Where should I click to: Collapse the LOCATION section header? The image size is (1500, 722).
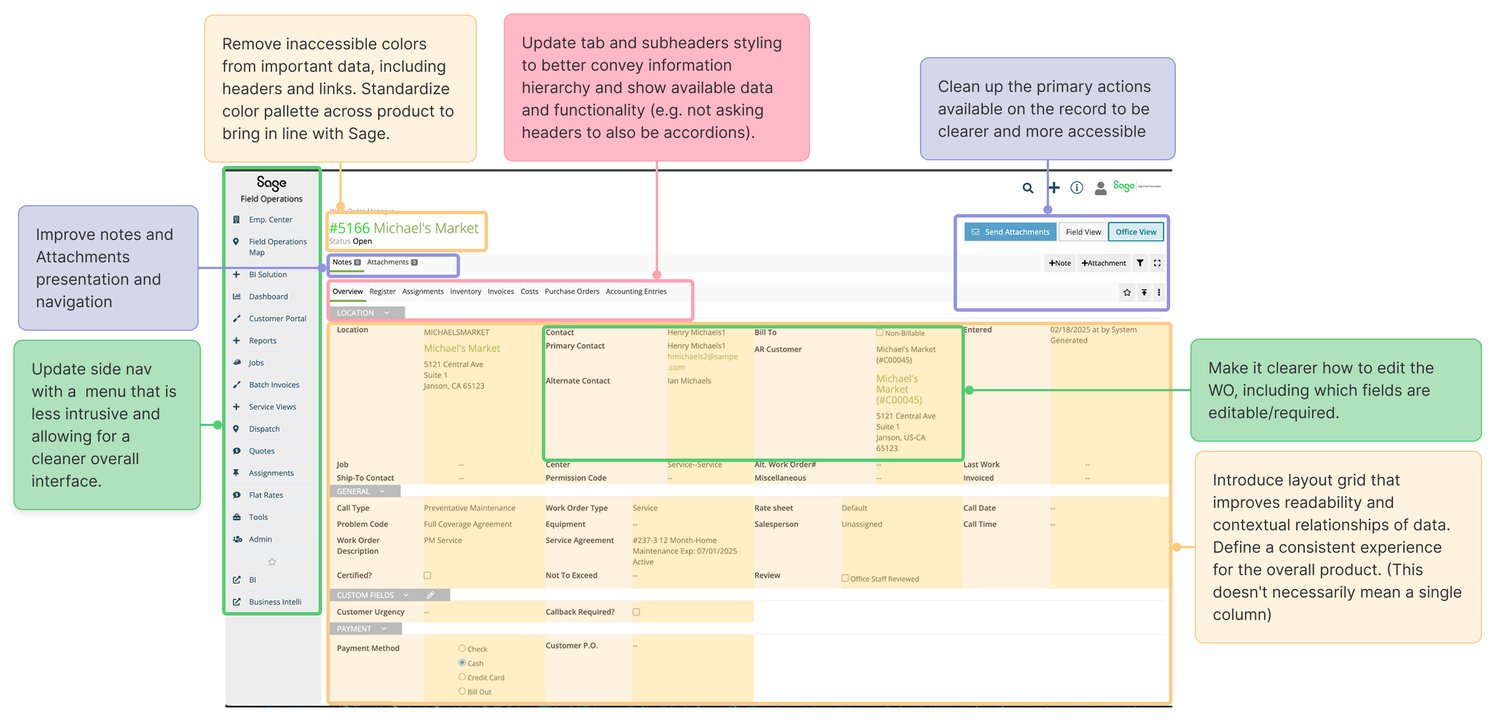click(367, 313)
